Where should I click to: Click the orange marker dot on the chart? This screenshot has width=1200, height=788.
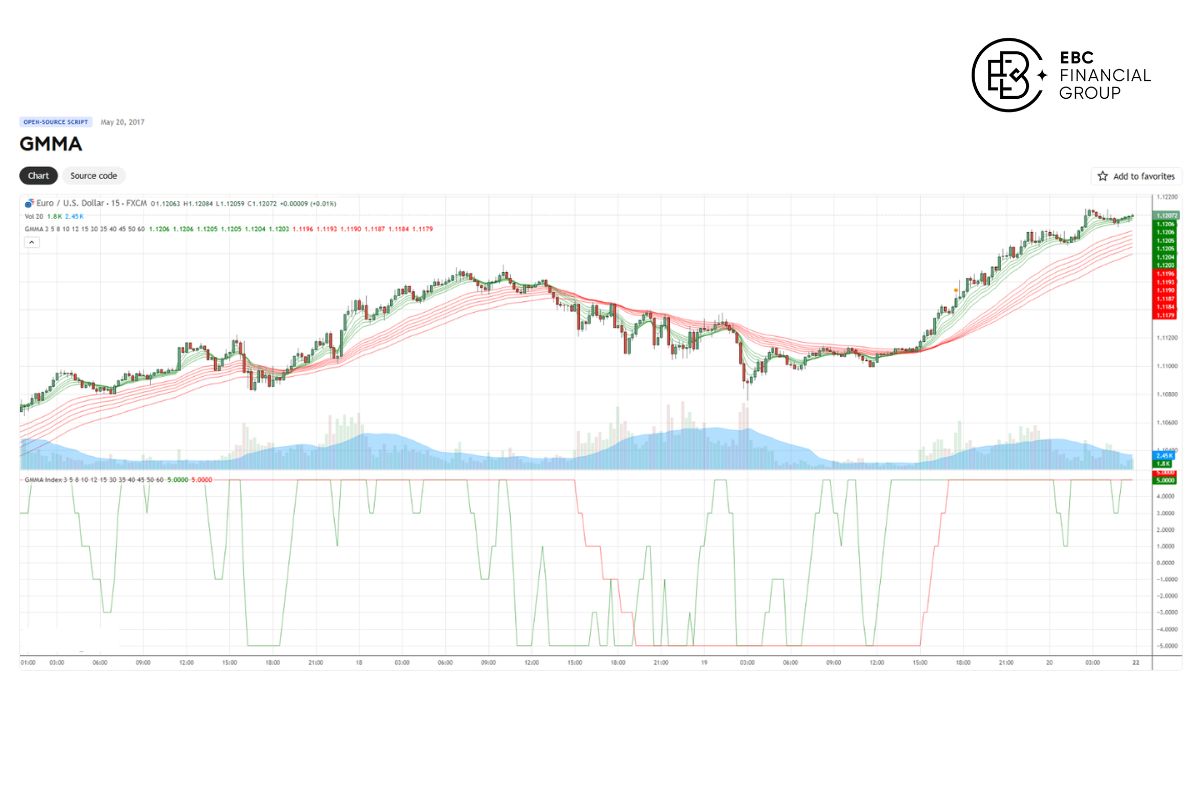[x=957, y=289]
